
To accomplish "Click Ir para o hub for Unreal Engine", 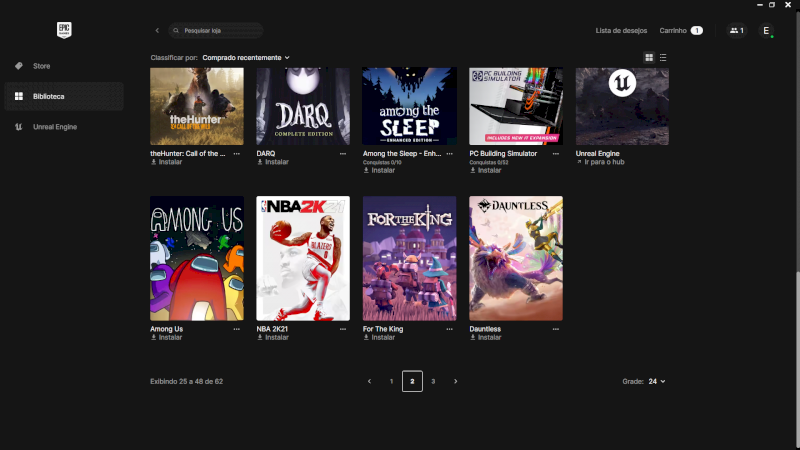I will [x=601, y=162].
